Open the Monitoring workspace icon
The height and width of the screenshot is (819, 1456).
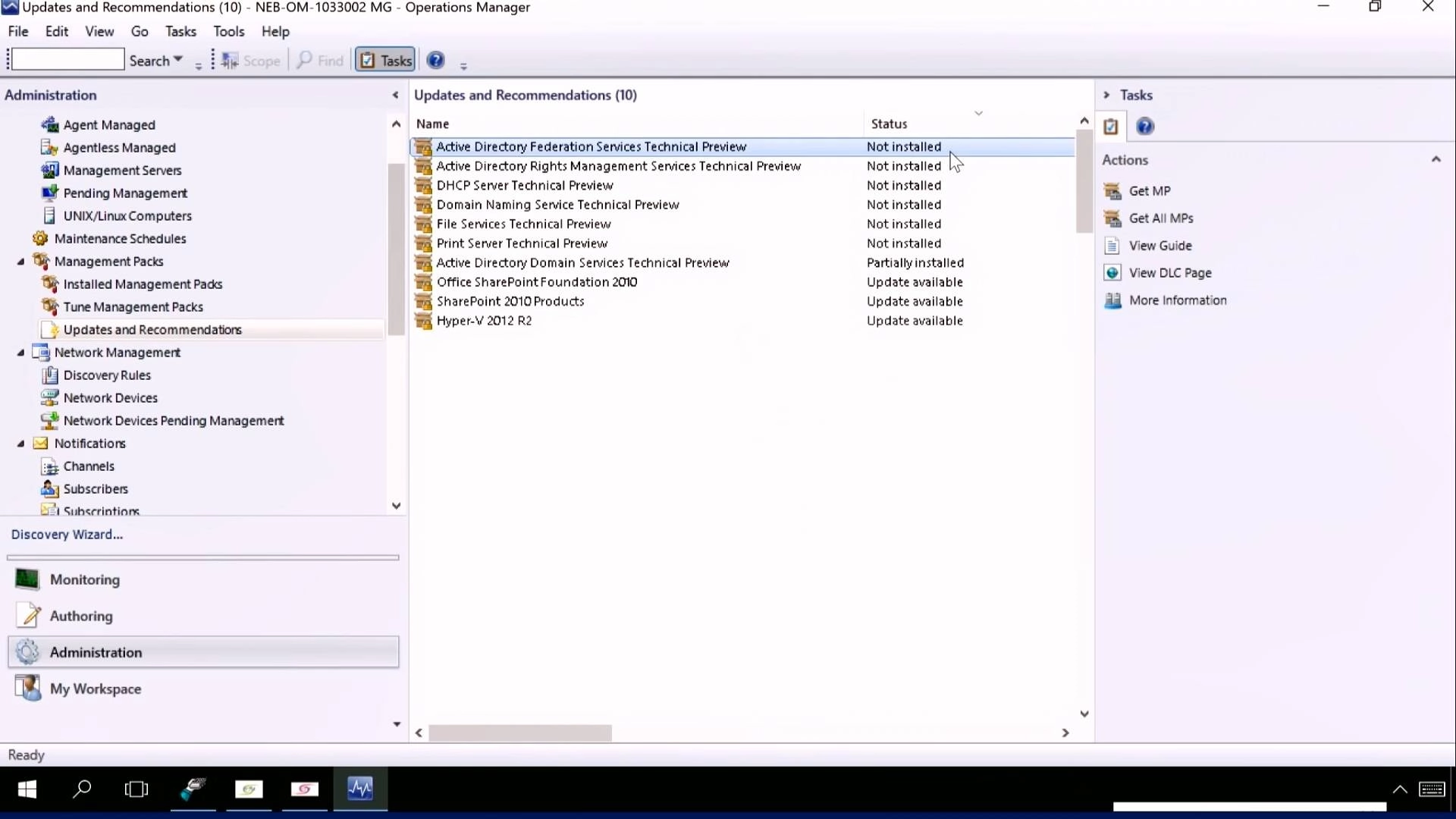click(27, 579)
